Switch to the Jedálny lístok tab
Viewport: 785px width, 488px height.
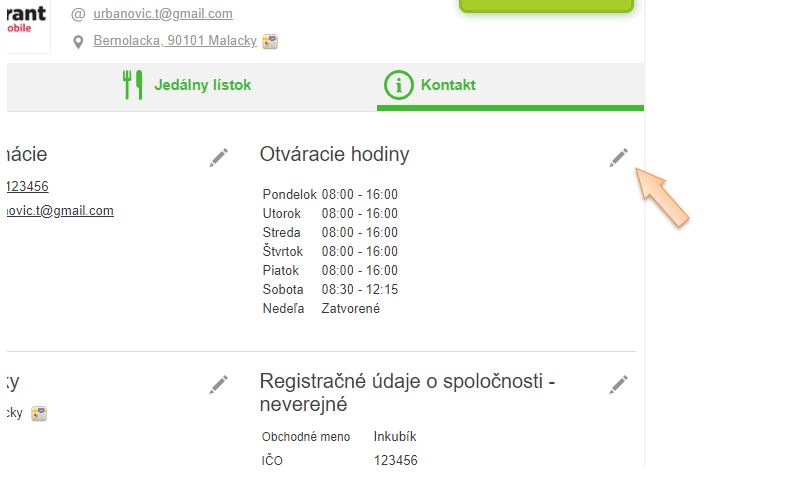(202, 85)
